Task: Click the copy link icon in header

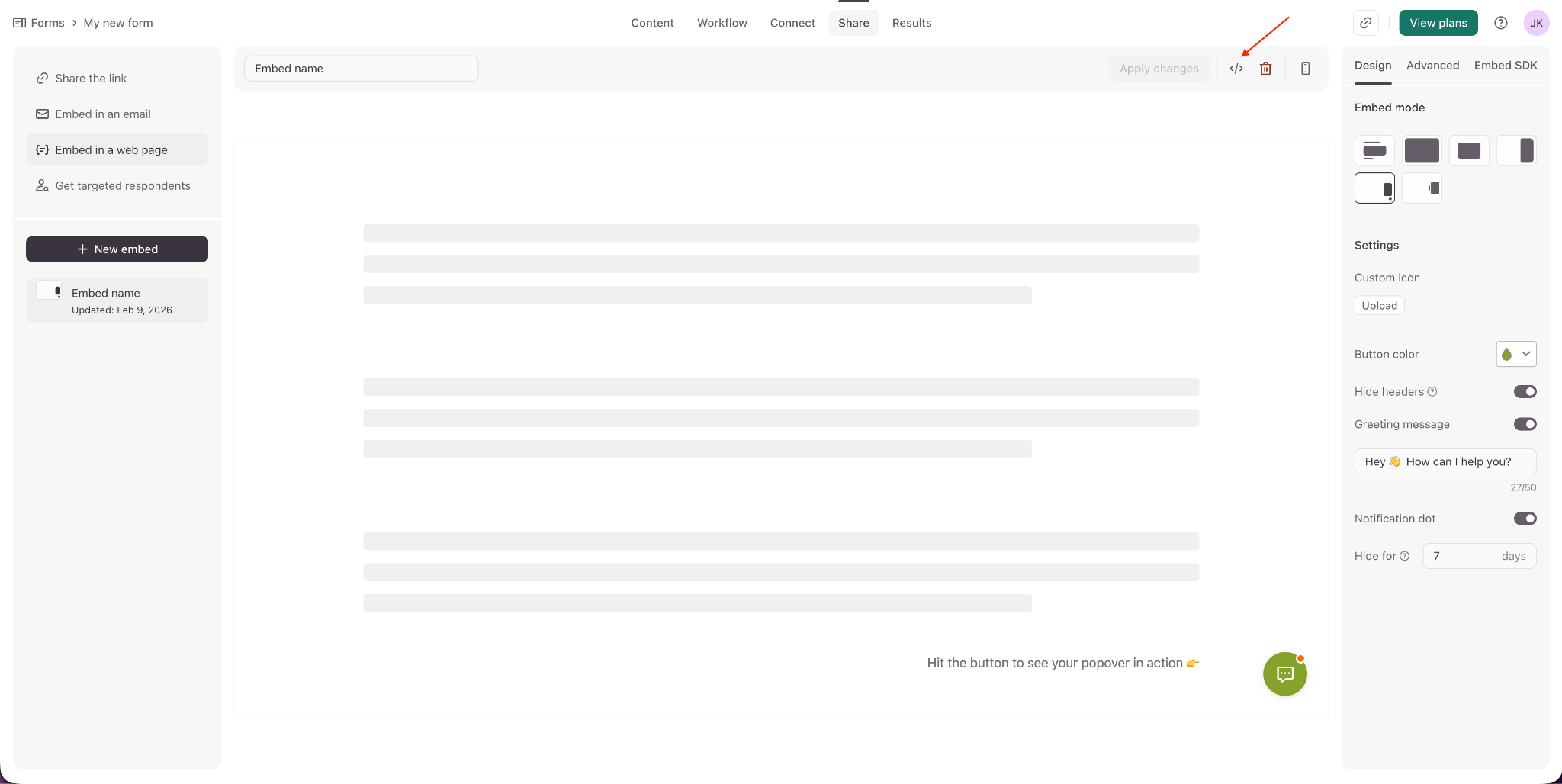Action: click(1366, 23)
